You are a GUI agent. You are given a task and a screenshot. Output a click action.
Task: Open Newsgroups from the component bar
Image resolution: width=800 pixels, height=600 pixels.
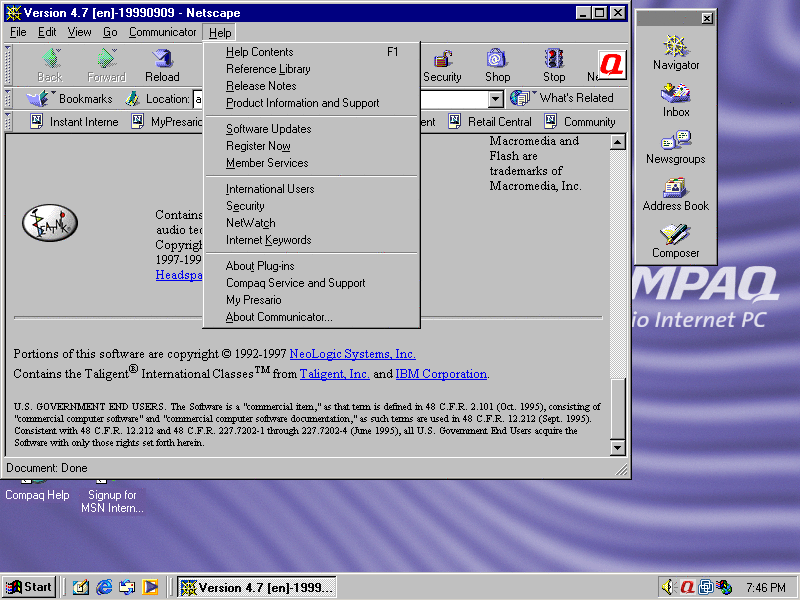point(676,147)
